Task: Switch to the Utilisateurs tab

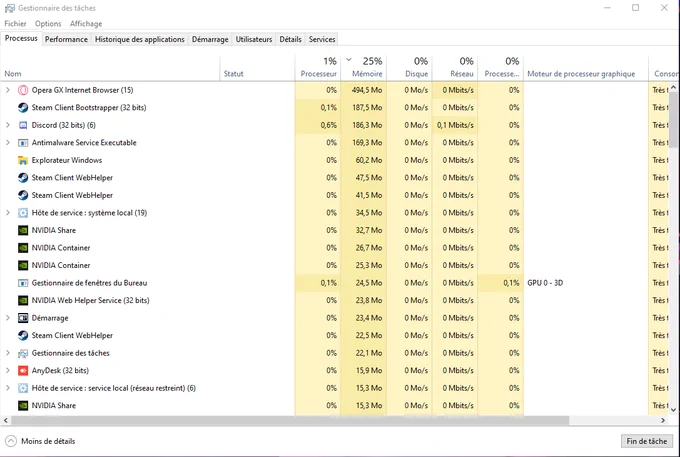Action: 254,39
